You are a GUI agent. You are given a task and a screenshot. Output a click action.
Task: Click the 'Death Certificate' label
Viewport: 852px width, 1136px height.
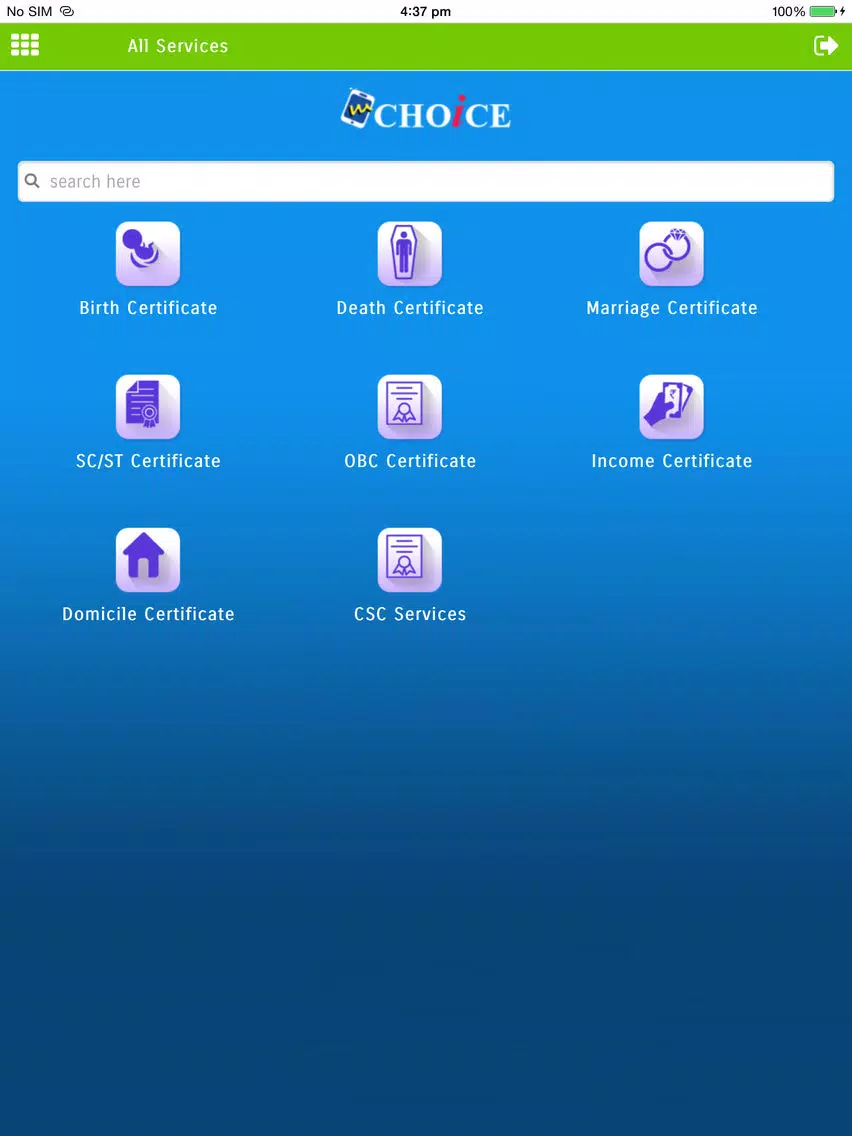pyautogui.click(x=409, y=308)
